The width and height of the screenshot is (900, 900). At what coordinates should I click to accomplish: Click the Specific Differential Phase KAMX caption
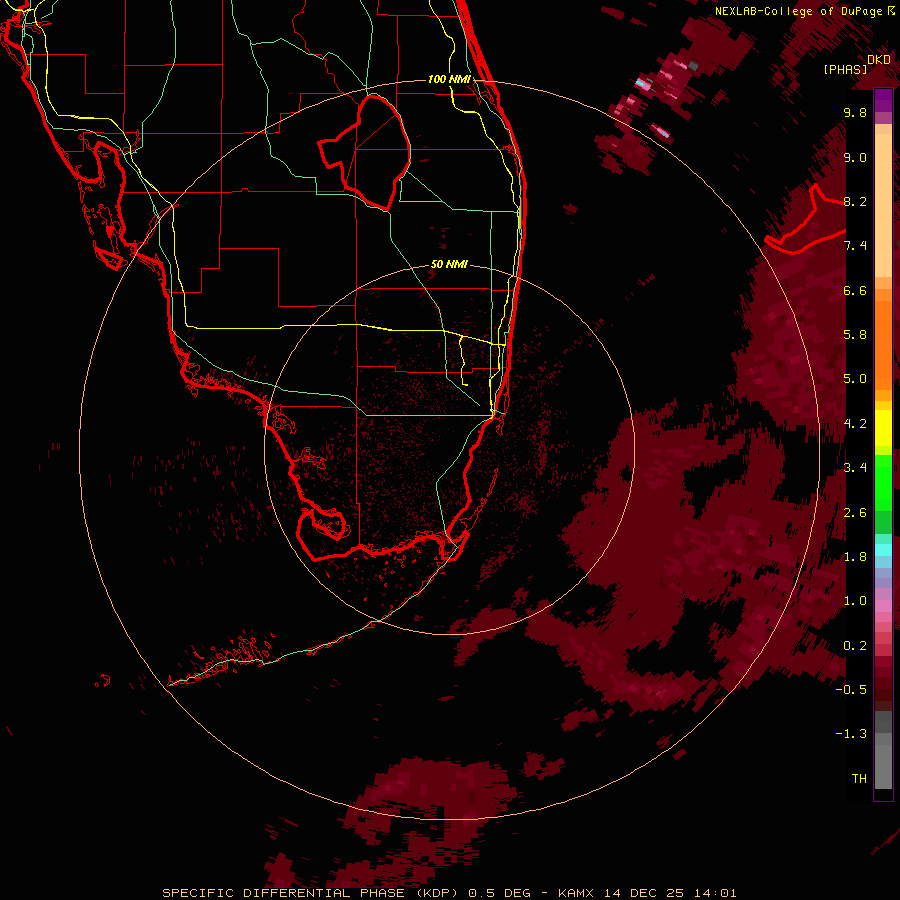click(449, 893)
